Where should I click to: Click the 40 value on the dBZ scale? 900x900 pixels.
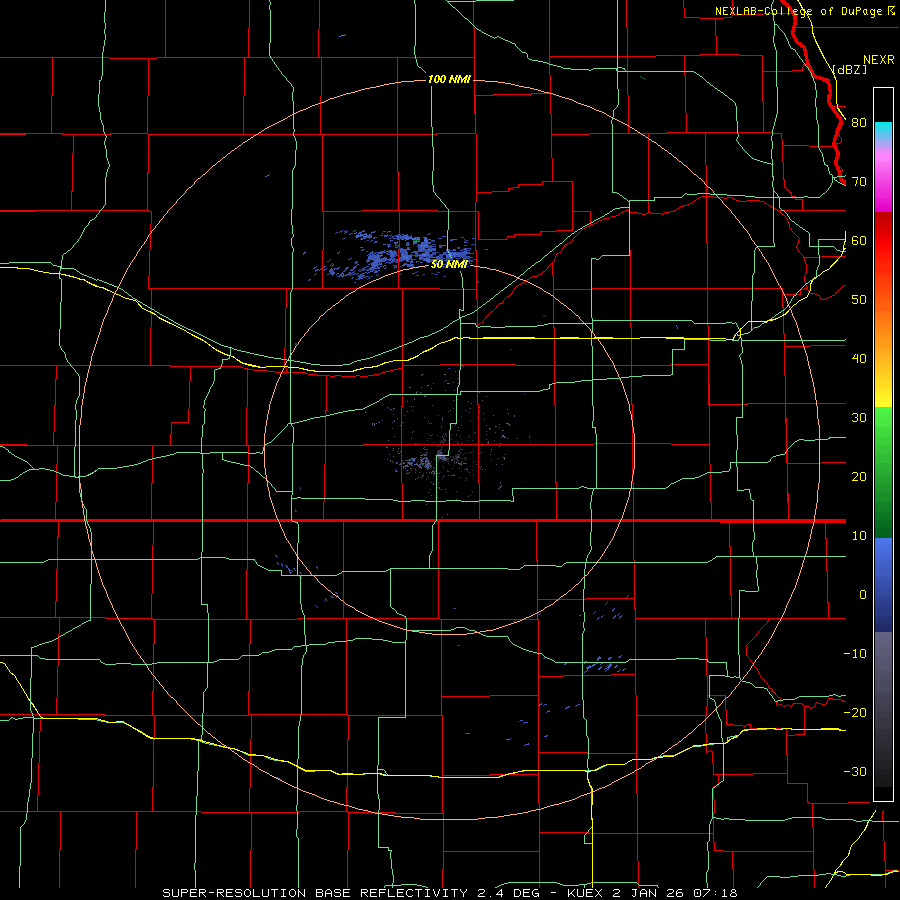(859, 359)
